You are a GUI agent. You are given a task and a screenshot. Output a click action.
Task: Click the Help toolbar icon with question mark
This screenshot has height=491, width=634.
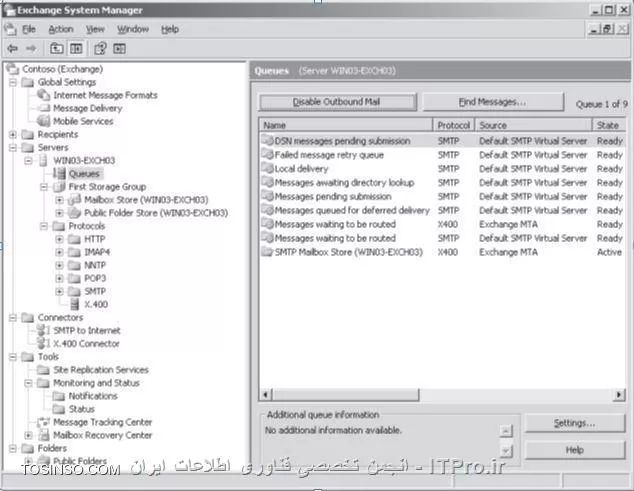point(100,49)
